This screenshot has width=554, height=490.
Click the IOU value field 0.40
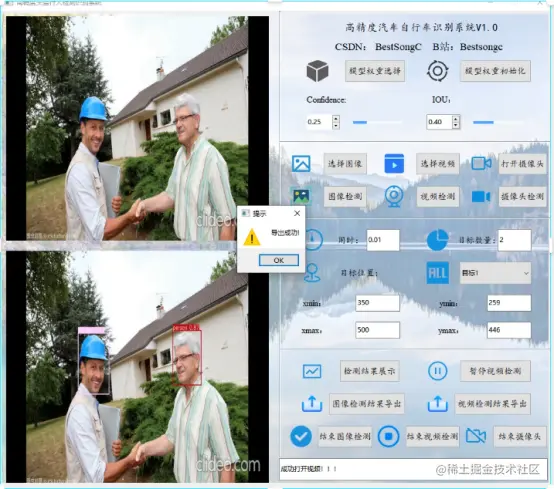439,122
